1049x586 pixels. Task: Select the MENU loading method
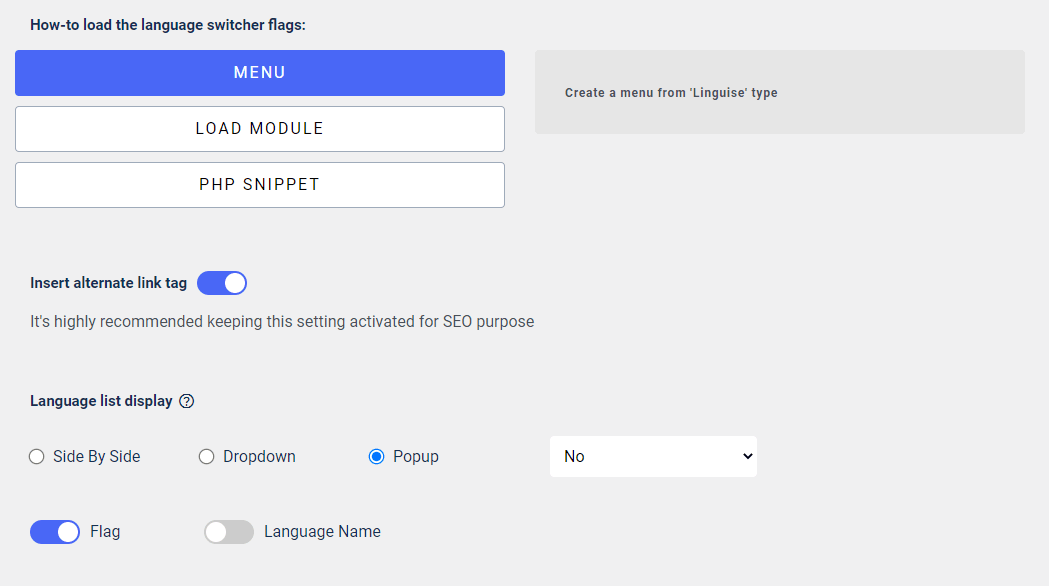click(260, 73)
